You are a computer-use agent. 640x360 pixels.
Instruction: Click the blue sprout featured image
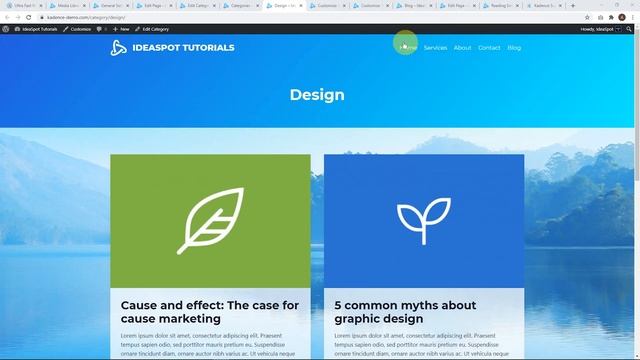pos(424,221)
